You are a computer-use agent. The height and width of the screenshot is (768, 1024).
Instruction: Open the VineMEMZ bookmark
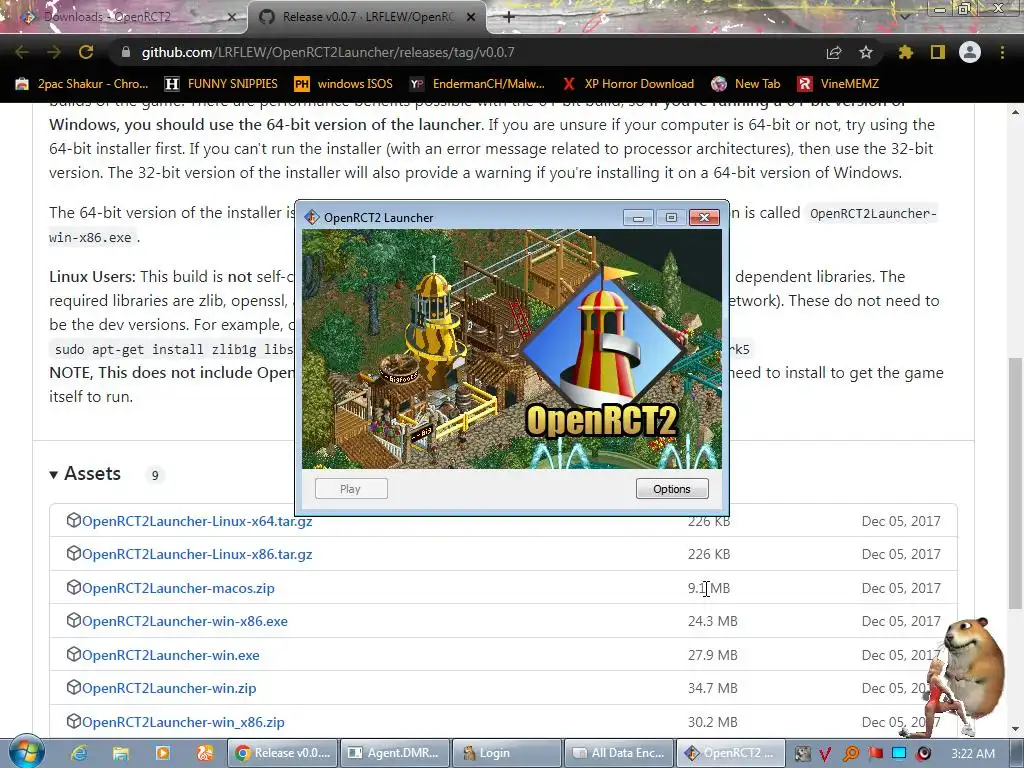click(x=838, y=84)
